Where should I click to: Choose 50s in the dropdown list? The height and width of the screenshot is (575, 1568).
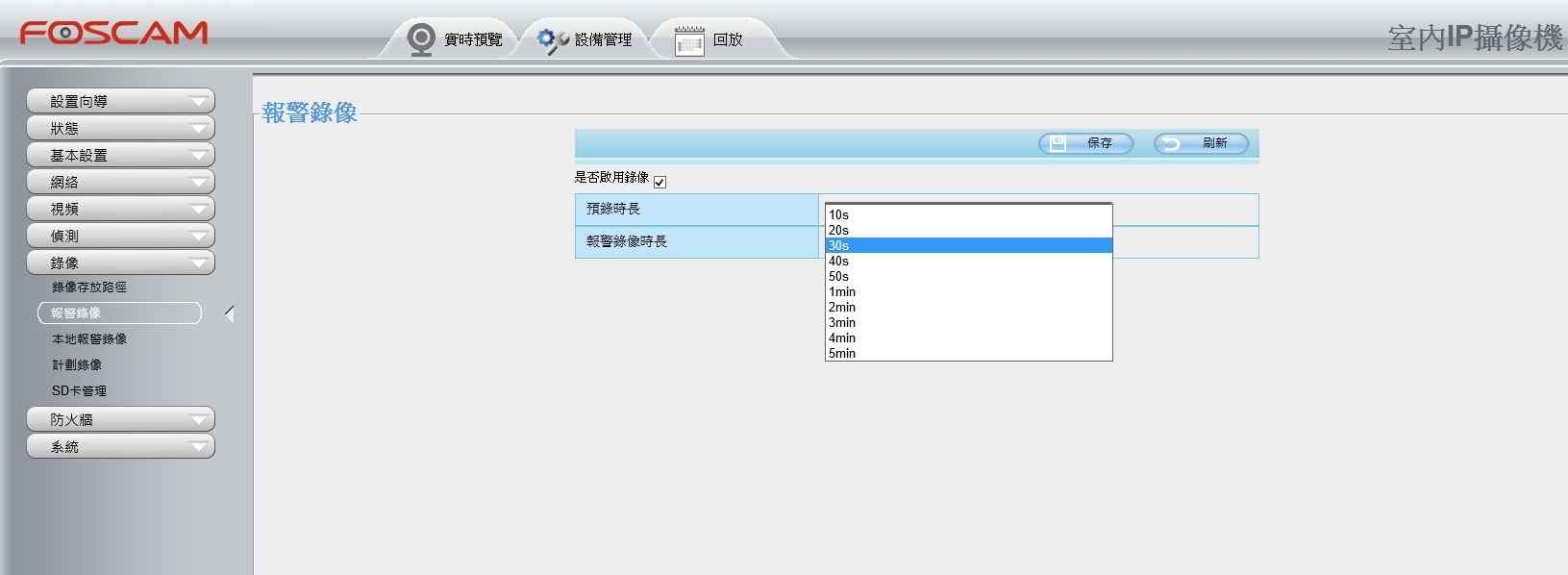point(969,276)
